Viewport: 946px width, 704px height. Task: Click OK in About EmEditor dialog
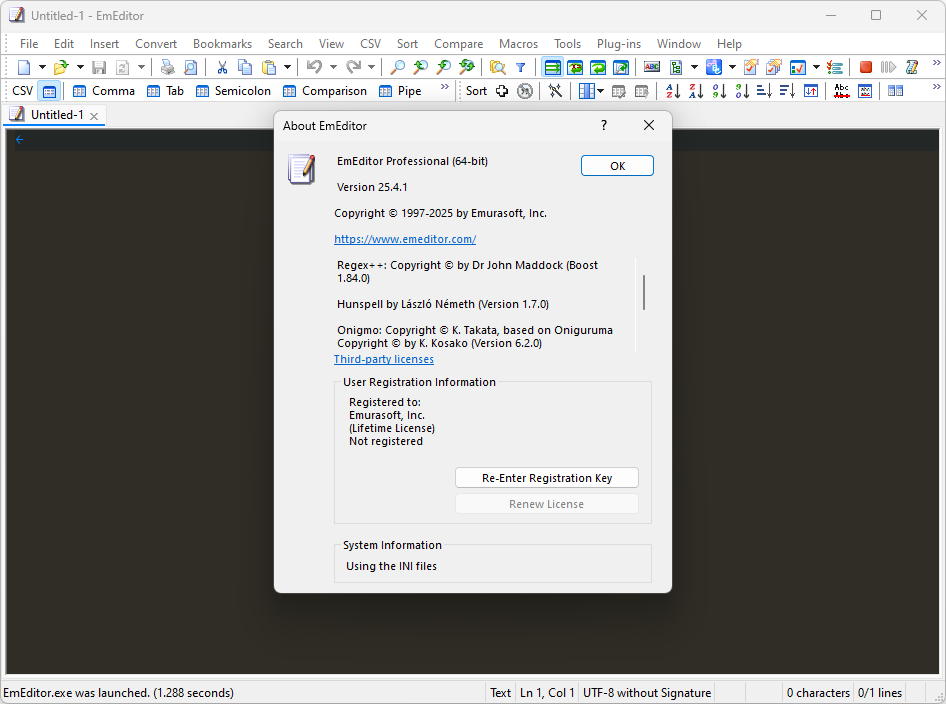(x=617, y=166)
